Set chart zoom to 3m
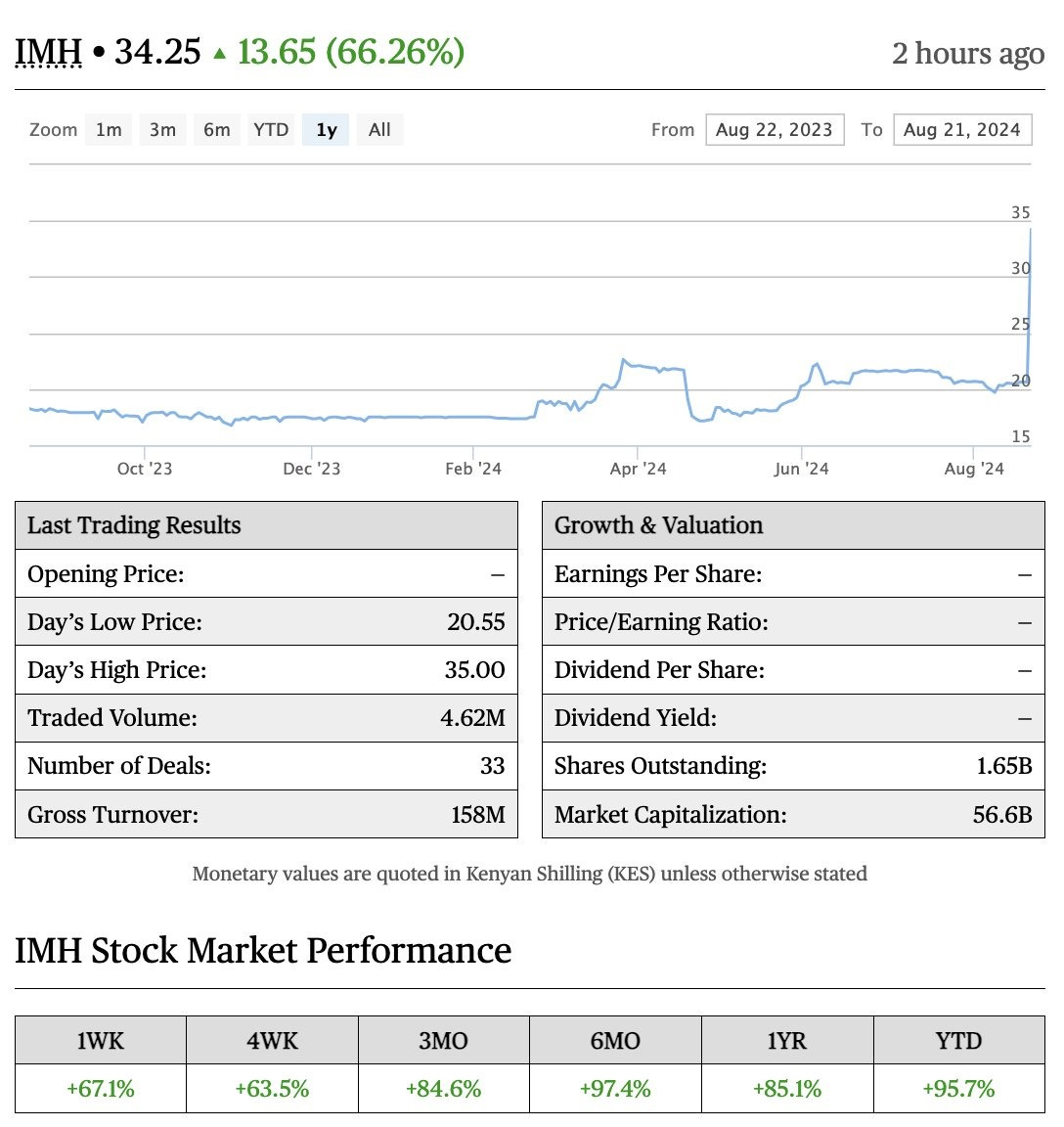This screenshot has width=1064, height=1127. 162,130
